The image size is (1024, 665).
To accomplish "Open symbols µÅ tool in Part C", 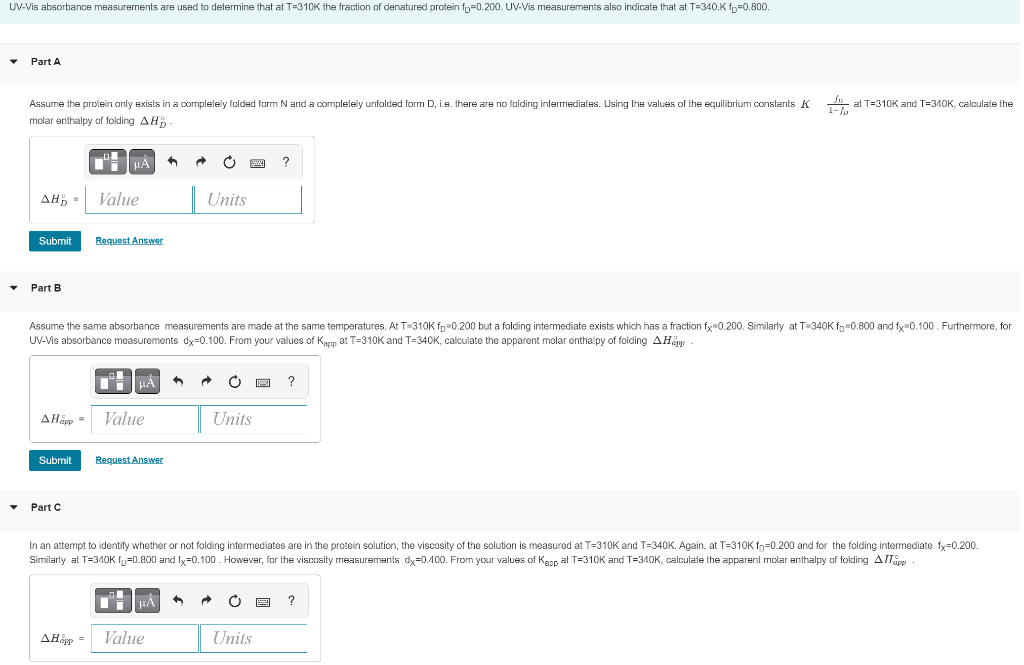I will click(148, 601).
